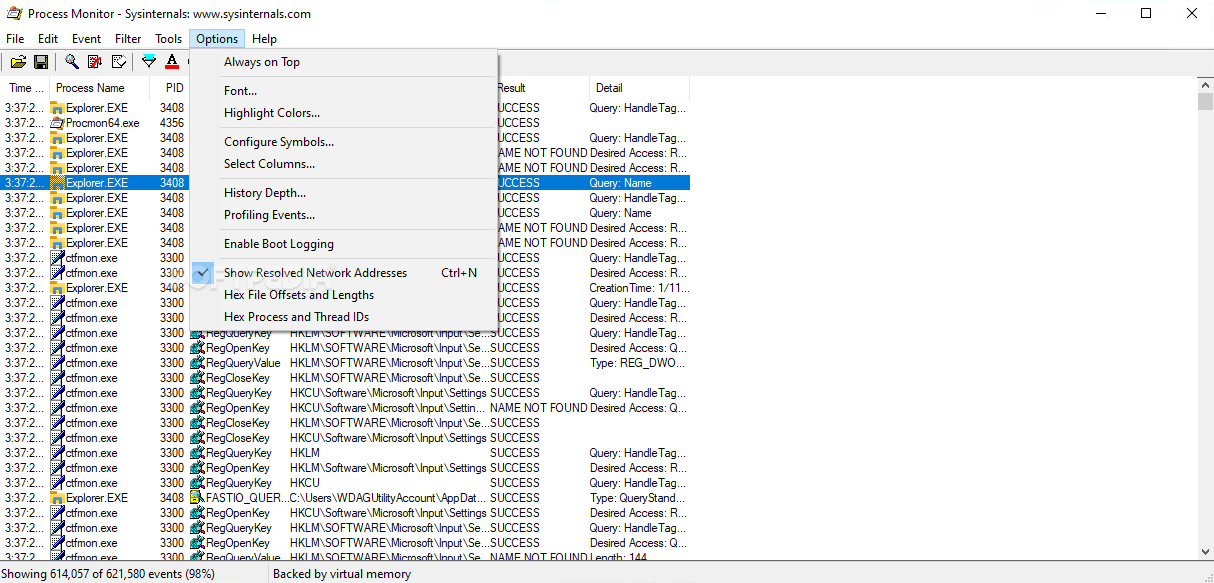Screen dimensions: 1214x583
Task: Open the File menu
Action: [x=15, y=39]
